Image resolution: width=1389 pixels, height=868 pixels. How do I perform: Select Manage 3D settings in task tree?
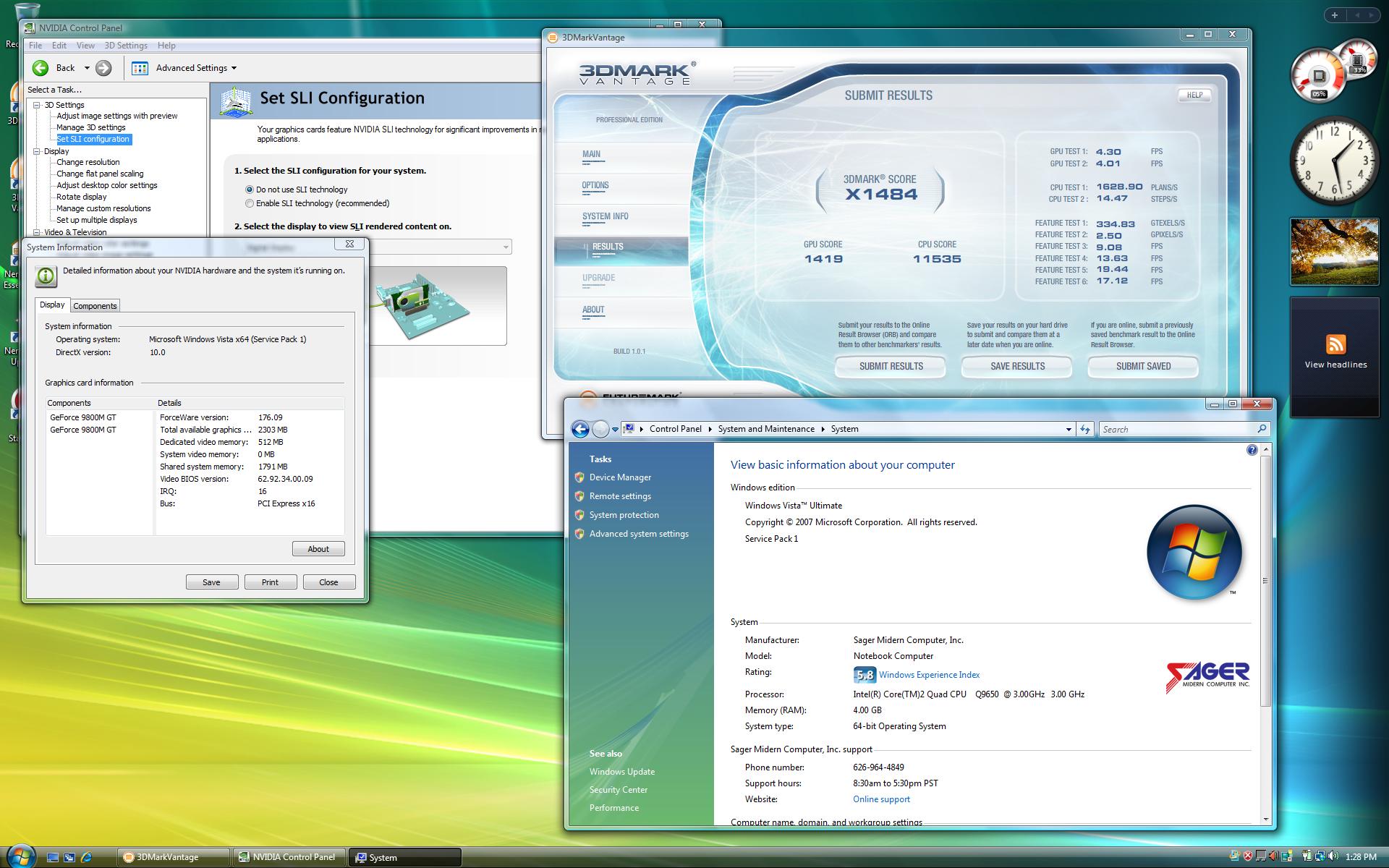[91, 127]
